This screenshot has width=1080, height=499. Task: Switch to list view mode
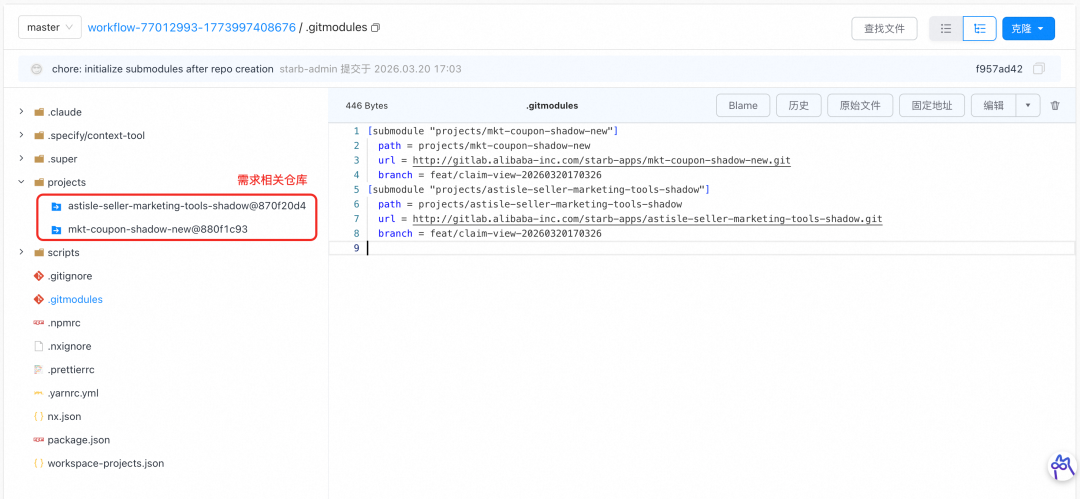coord(945,29)
